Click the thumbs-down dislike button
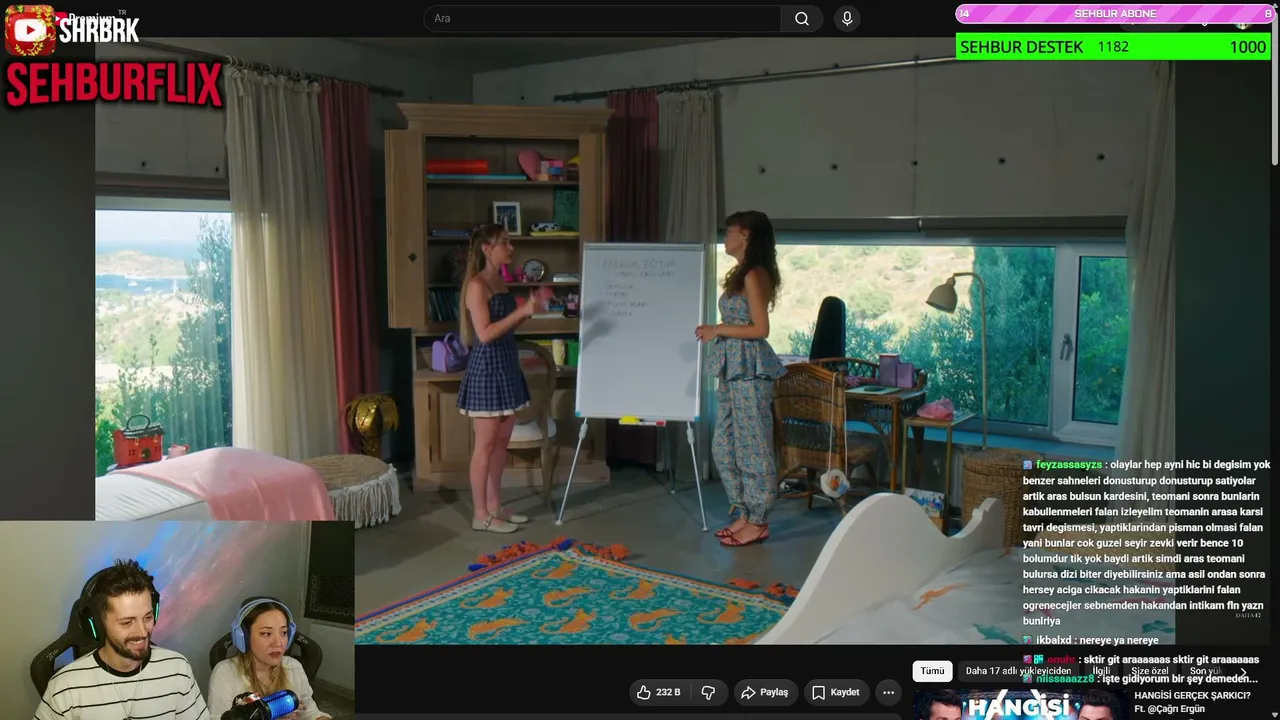The width and height of the screenshot is (1280, 720). [708, 692]
